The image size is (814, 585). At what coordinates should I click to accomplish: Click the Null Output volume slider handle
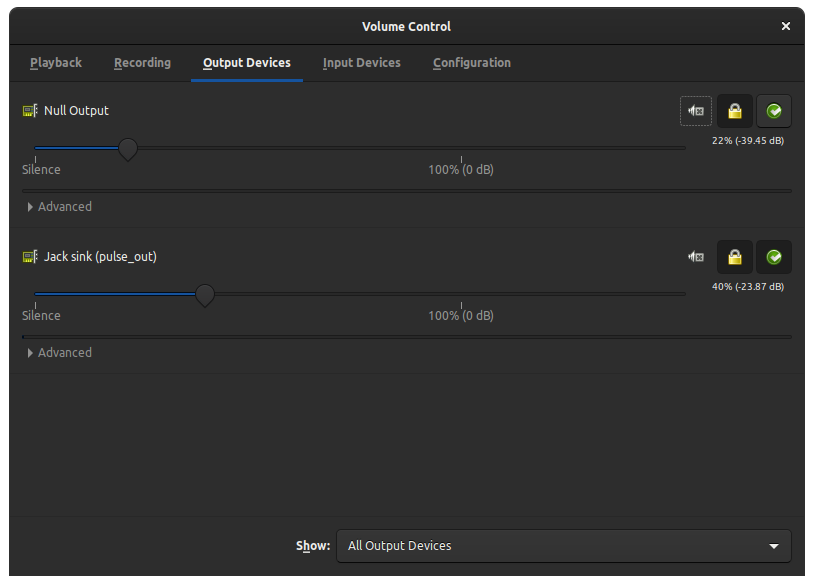pyautogui.click(x=128, y=149)
